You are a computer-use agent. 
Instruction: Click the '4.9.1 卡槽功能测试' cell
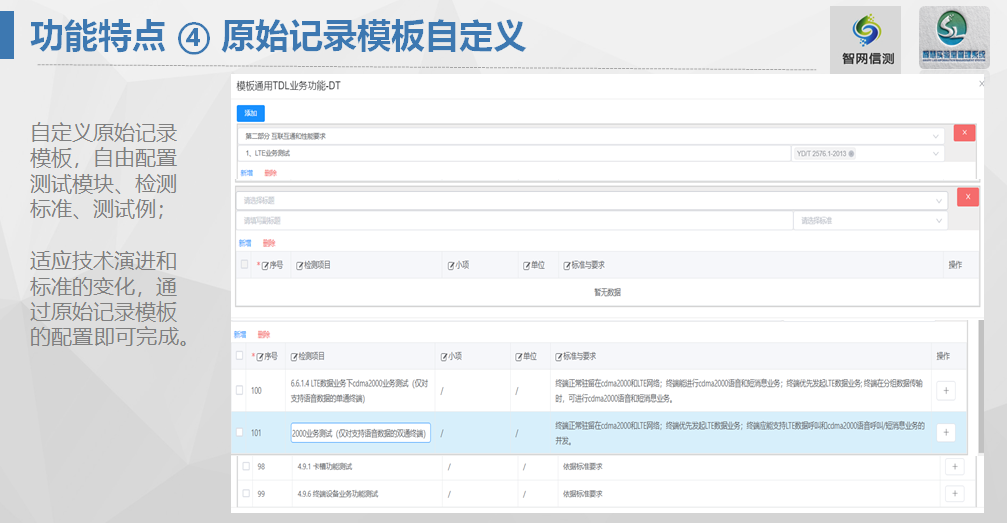click(x=324, y=466)
